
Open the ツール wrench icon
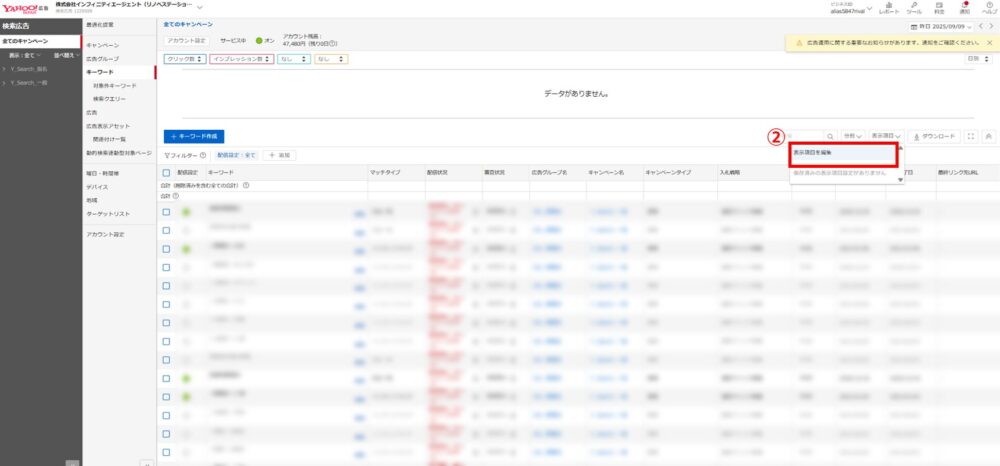point(914,7)
